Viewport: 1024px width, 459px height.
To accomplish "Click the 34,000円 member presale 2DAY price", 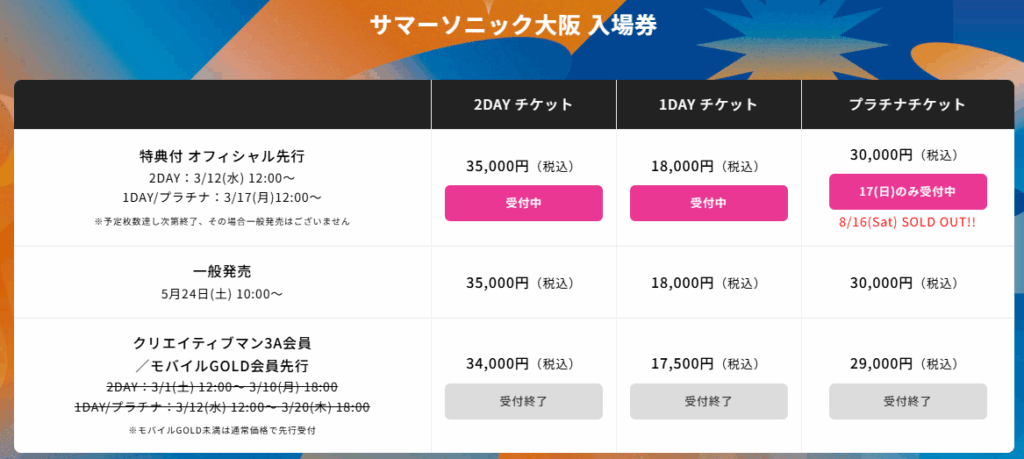I will coord(497,364).
